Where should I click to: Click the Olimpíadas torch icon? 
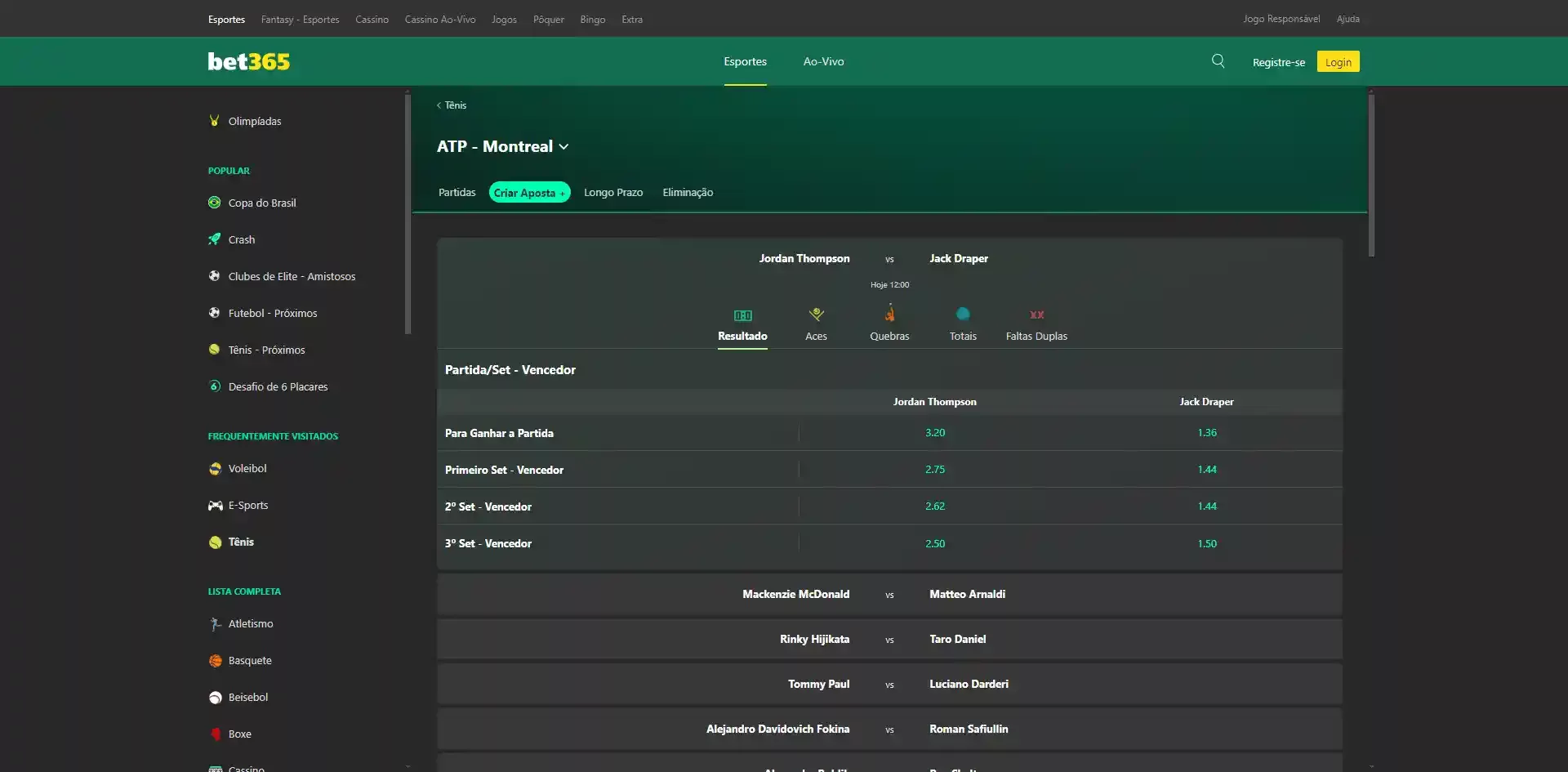[214, 120]
